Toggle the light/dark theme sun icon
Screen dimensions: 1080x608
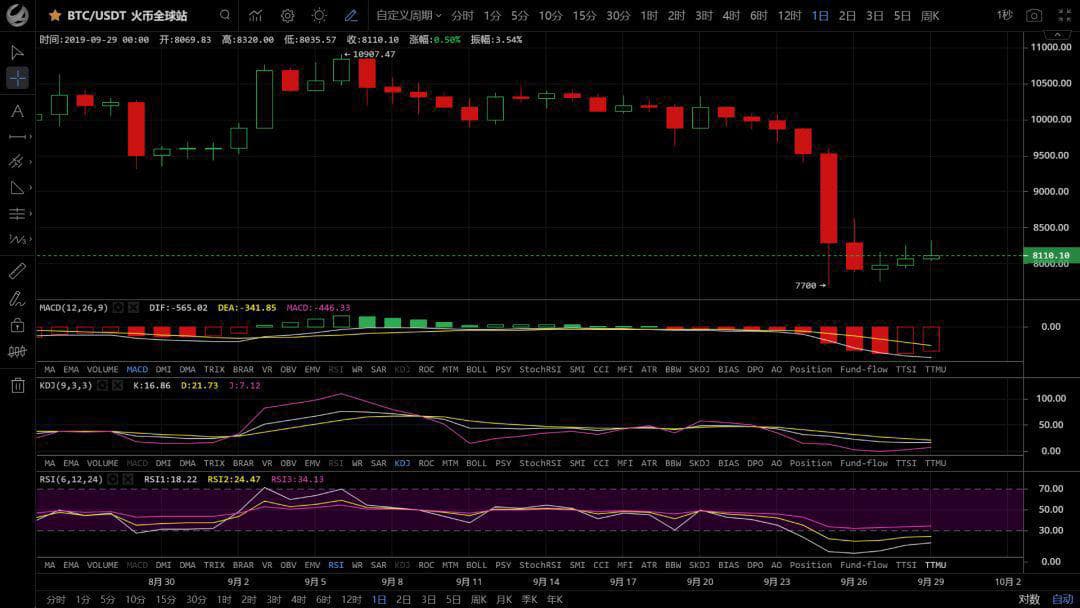319,16
